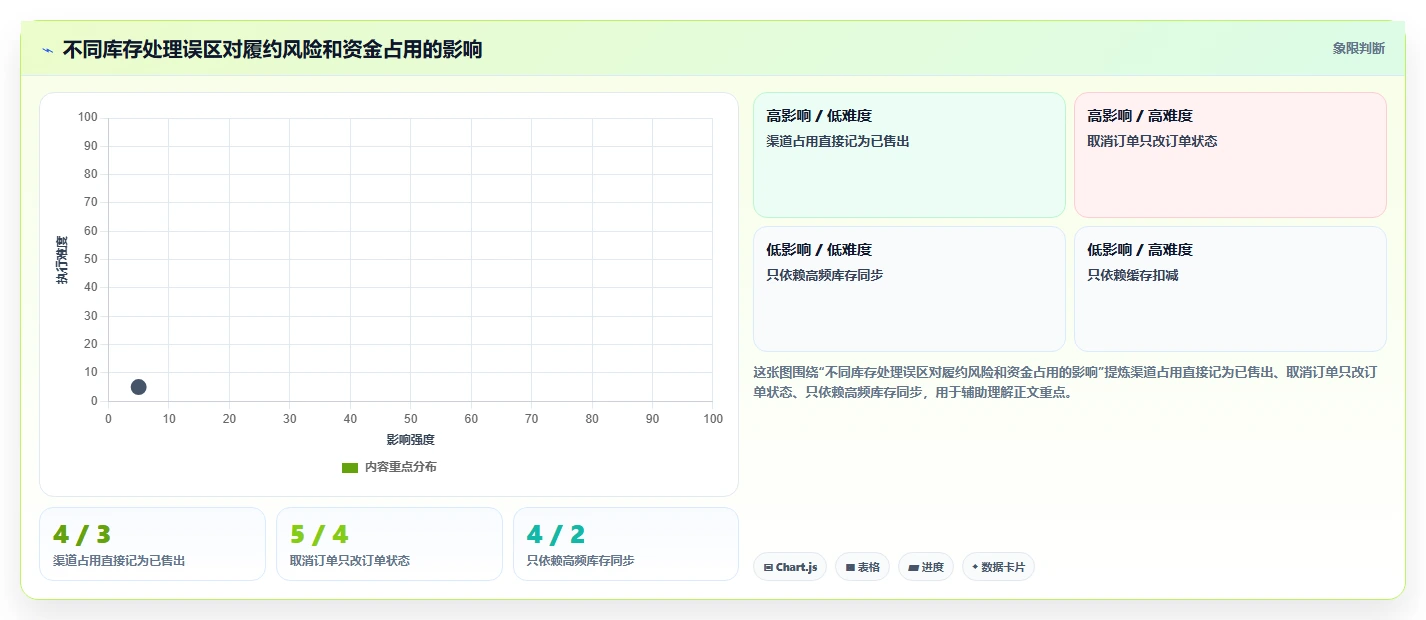Click the 进度 tag chip
The width and height of the screenshot is (1426, 620).
point(926,567)
